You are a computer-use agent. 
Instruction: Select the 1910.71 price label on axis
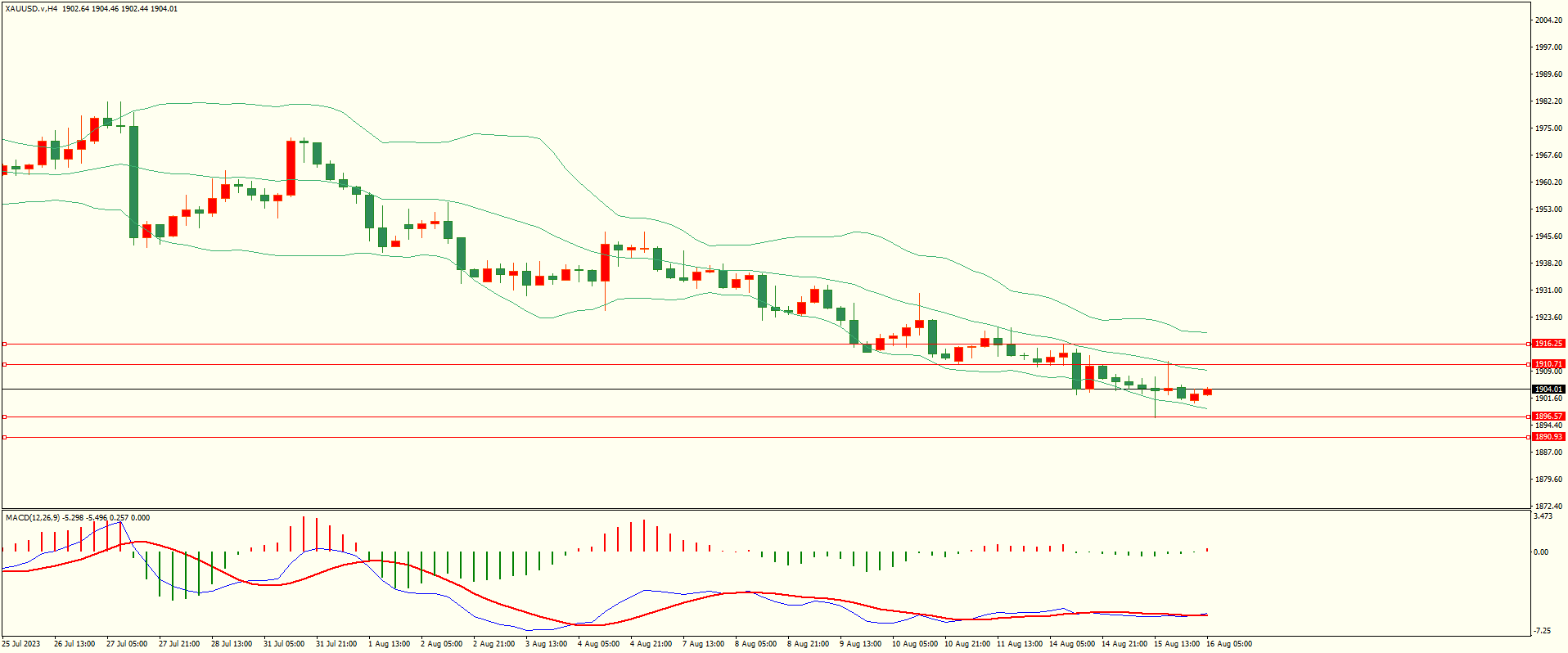tap(1548, 364)
